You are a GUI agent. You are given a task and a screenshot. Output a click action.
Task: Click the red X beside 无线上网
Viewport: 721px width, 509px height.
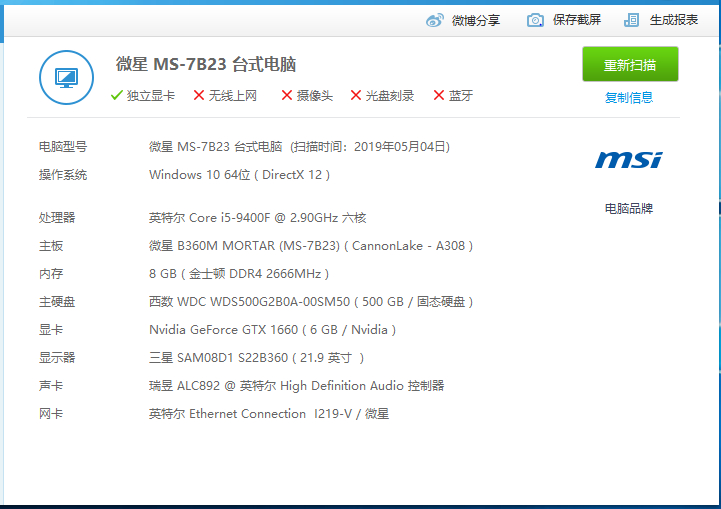199,95
